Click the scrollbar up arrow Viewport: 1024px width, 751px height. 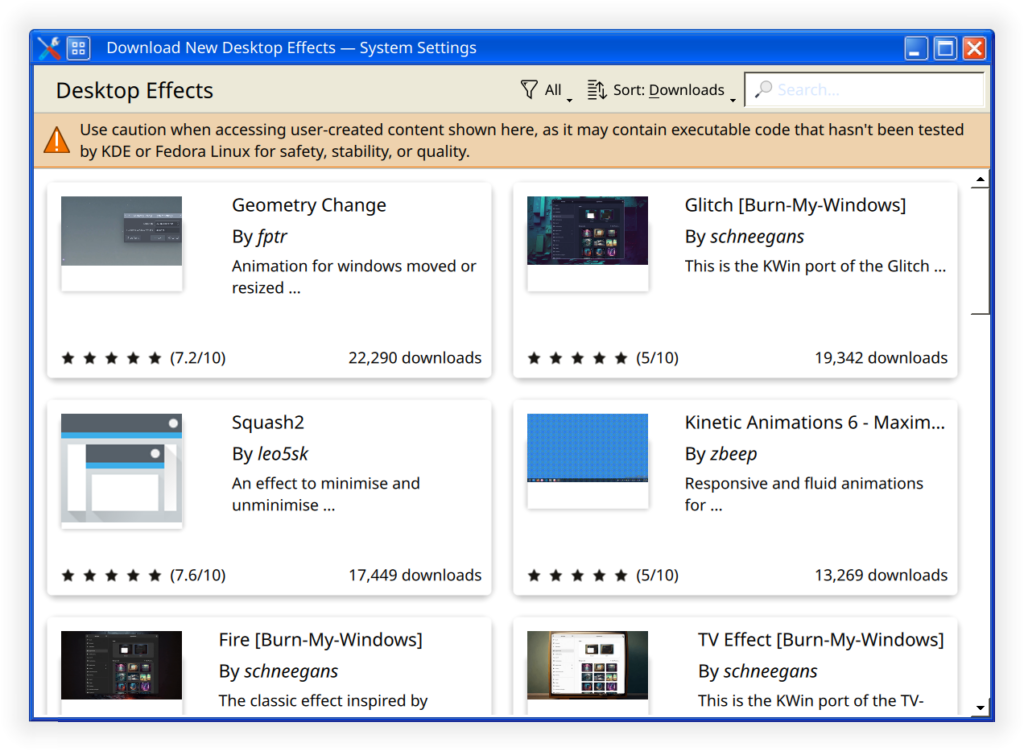pyautogui.click(x=980, y=179)
